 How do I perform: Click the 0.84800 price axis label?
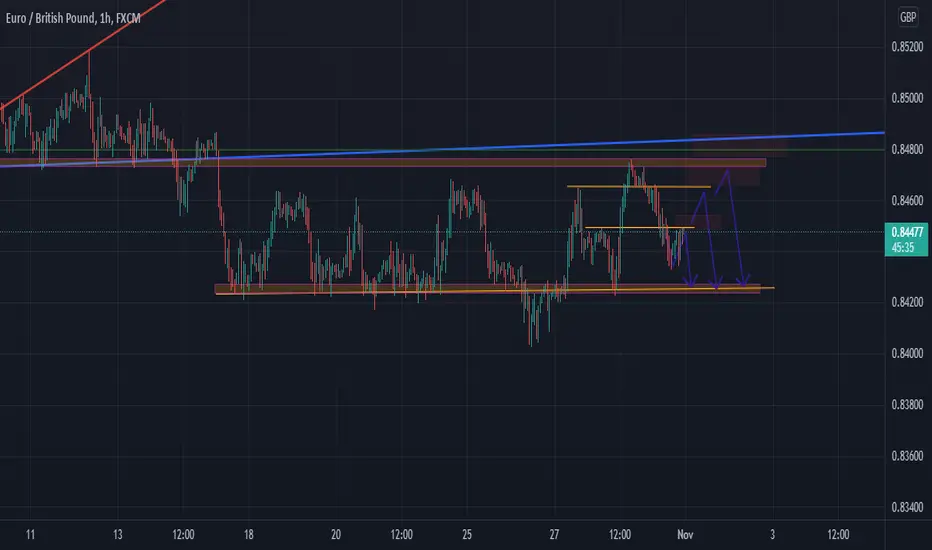(908, 149)
